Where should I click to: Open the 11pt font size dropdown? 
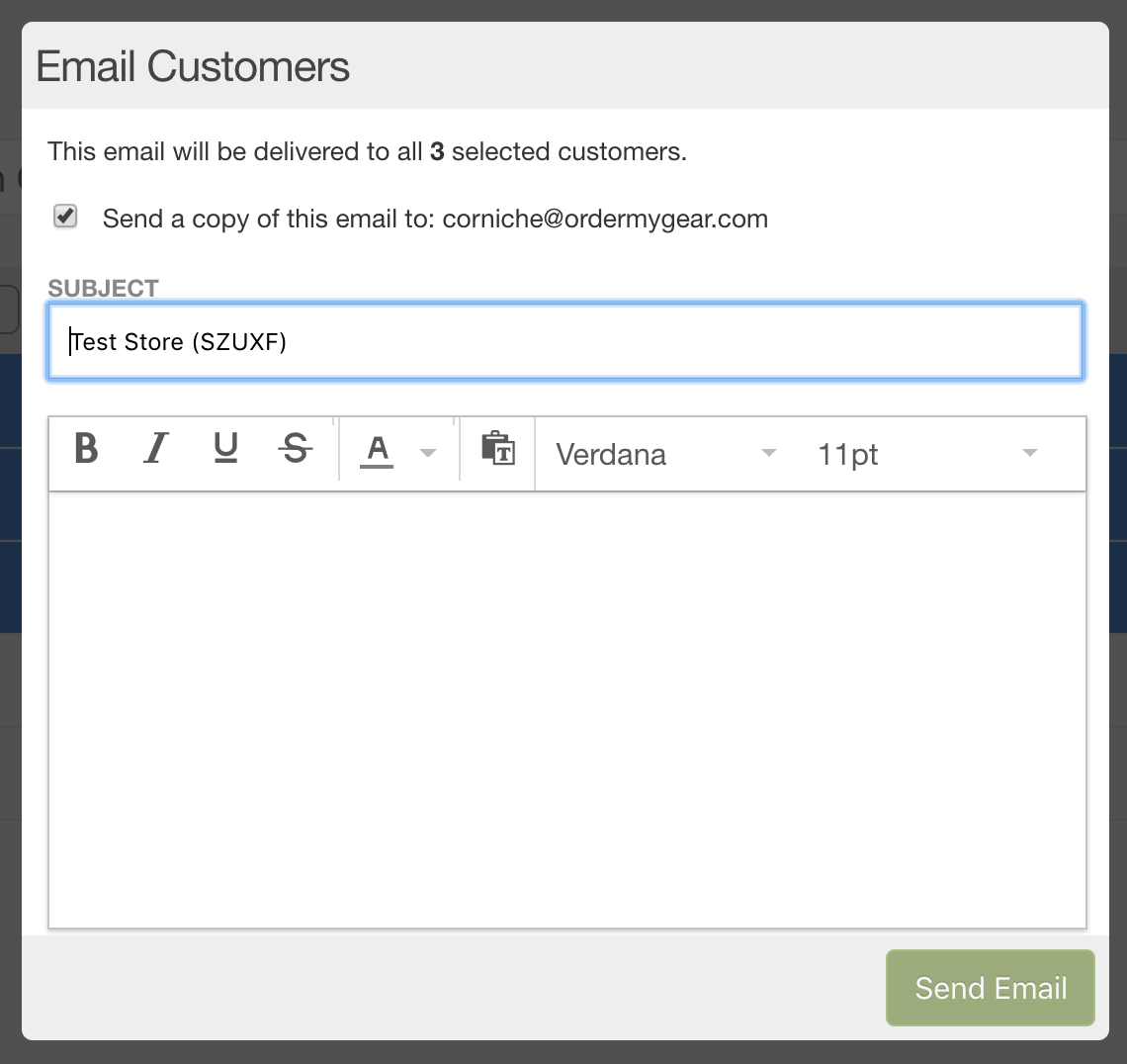[927, 454]
